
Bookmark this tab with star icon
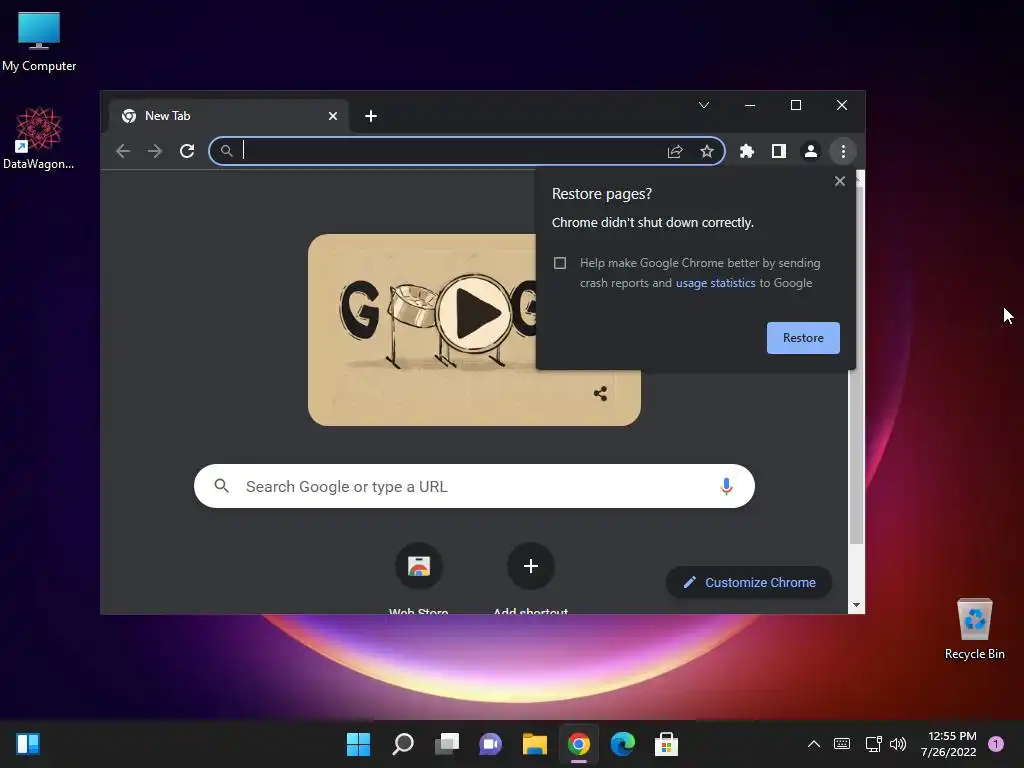[x=707, y=152]
